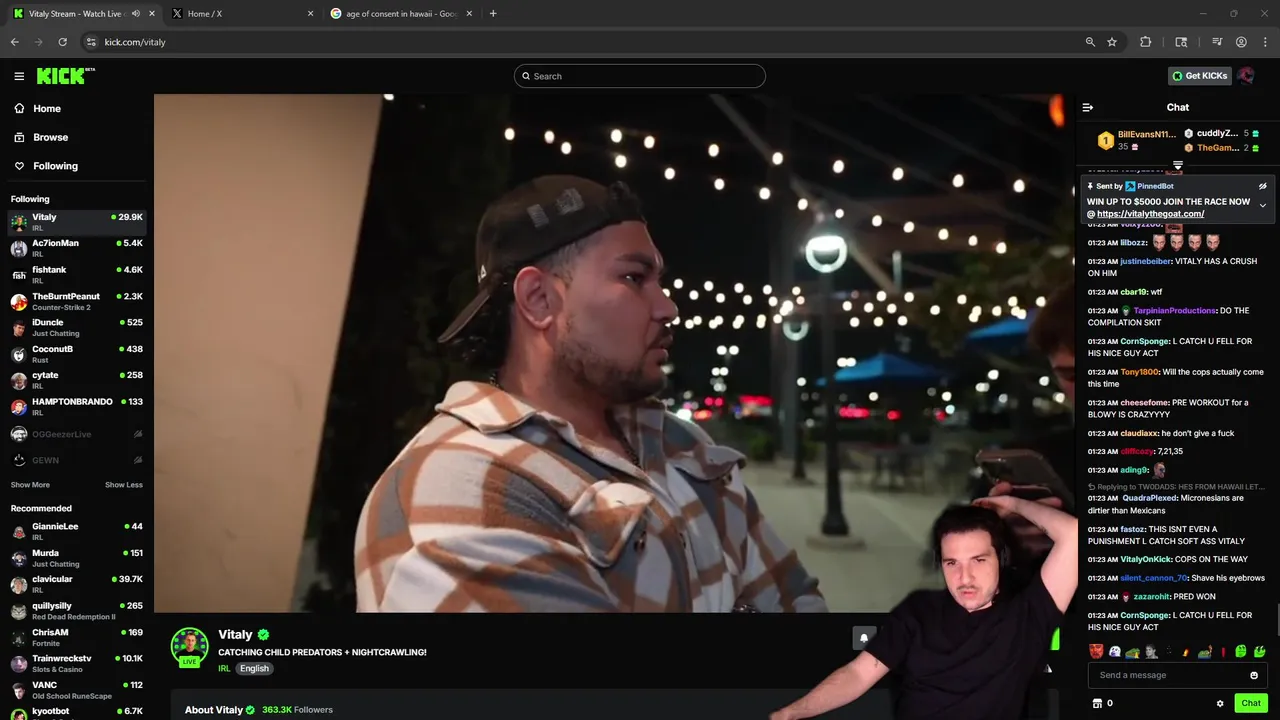Open CoconutB channel in sidebar
This screenshot has height=720, width=1280.
(x=78, y=354)
